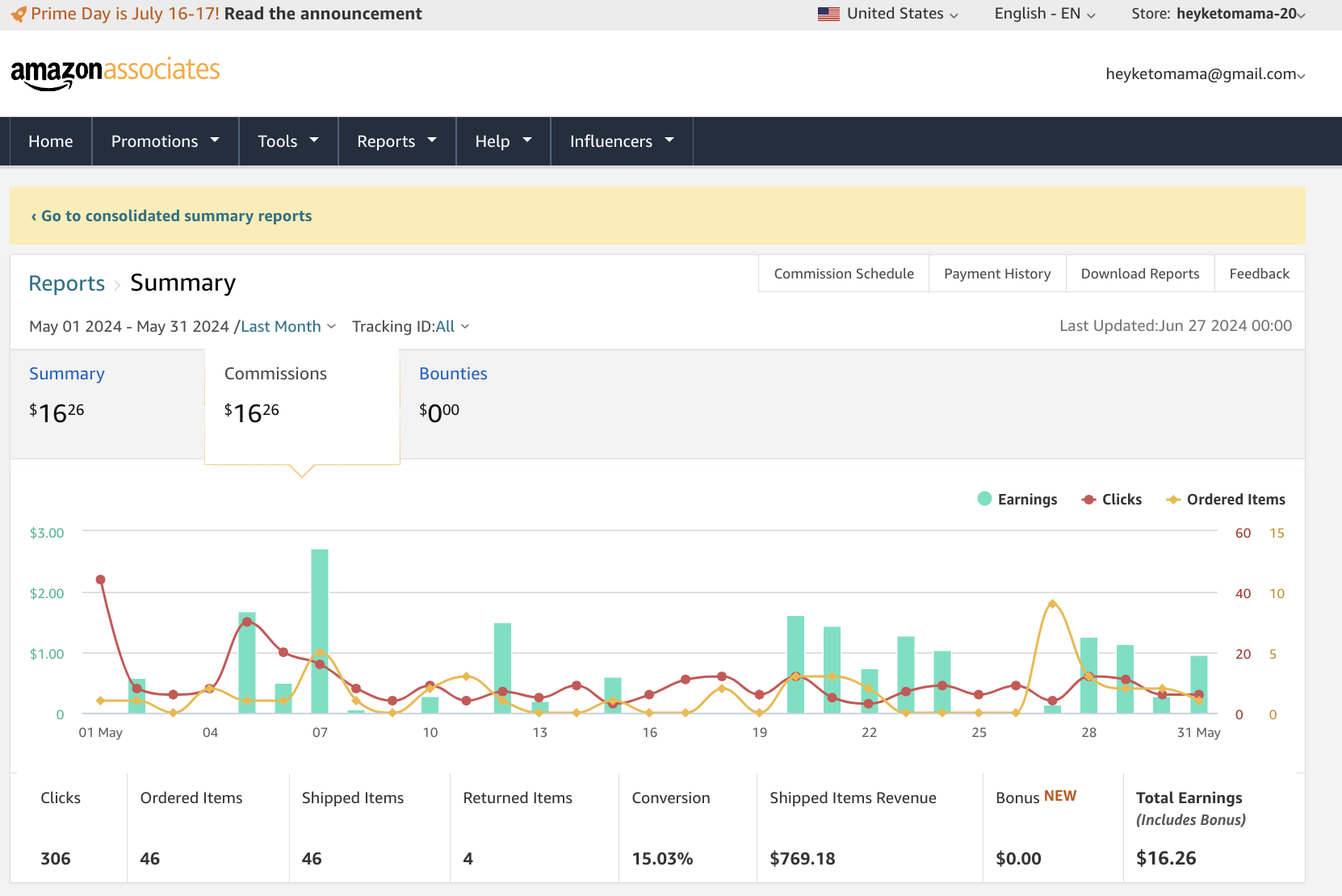This screenshot has width=1342, height=896.
Task: Click the tallest earnings bar on May 07
Action: click(320, 630)
